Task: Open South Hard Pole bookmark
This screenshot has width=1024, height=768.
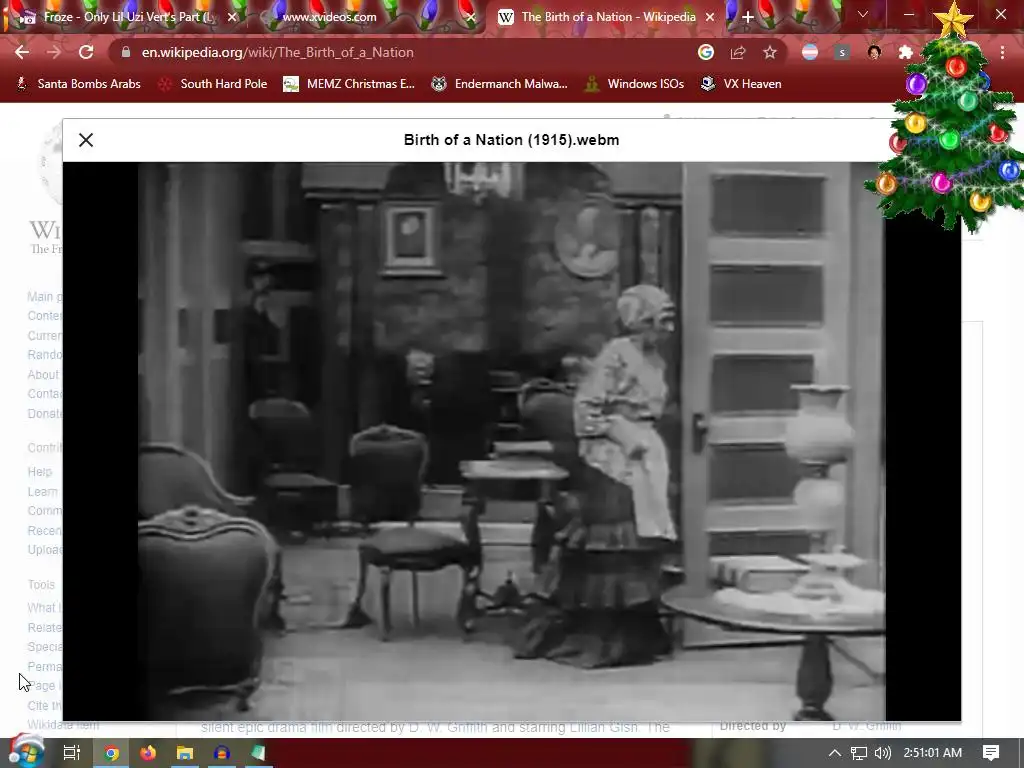Action: (214, 84)
